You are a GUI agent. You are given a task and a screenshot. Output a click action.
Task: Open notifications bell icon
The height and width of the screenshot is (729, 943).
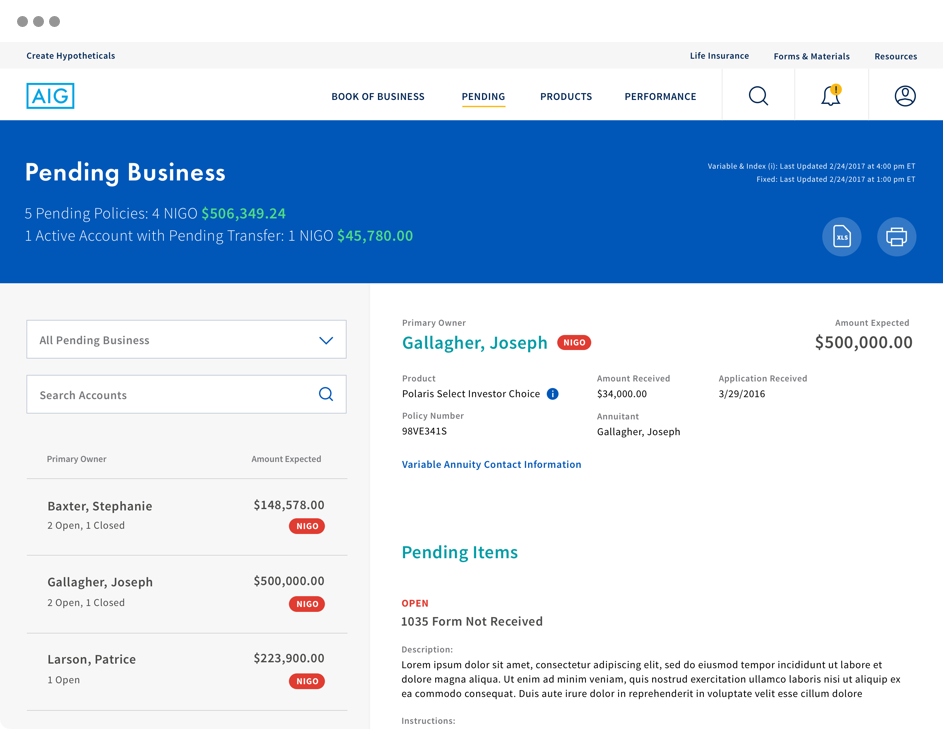pos(830,96)
